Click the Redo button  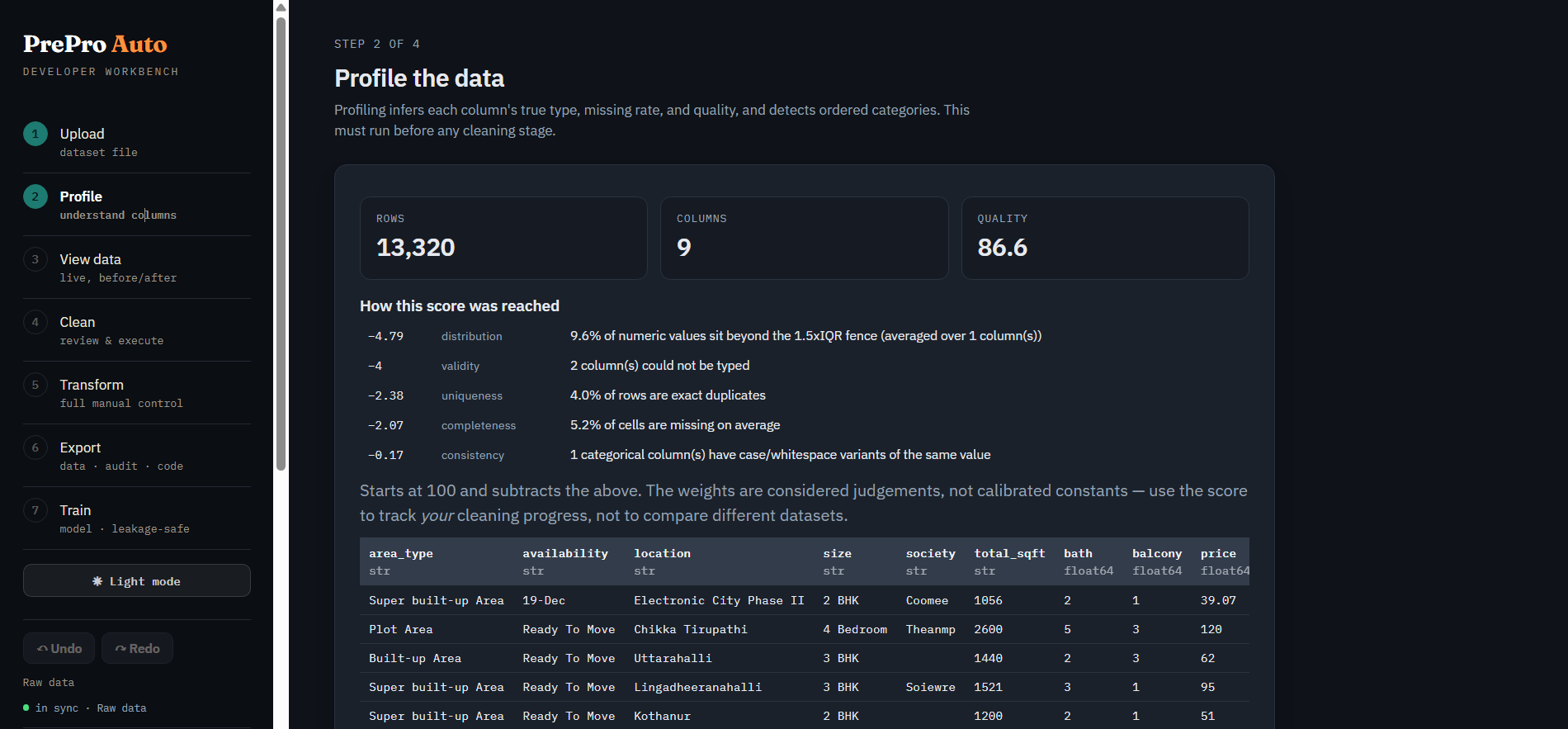pyautogui.click(x=137, y=648)
